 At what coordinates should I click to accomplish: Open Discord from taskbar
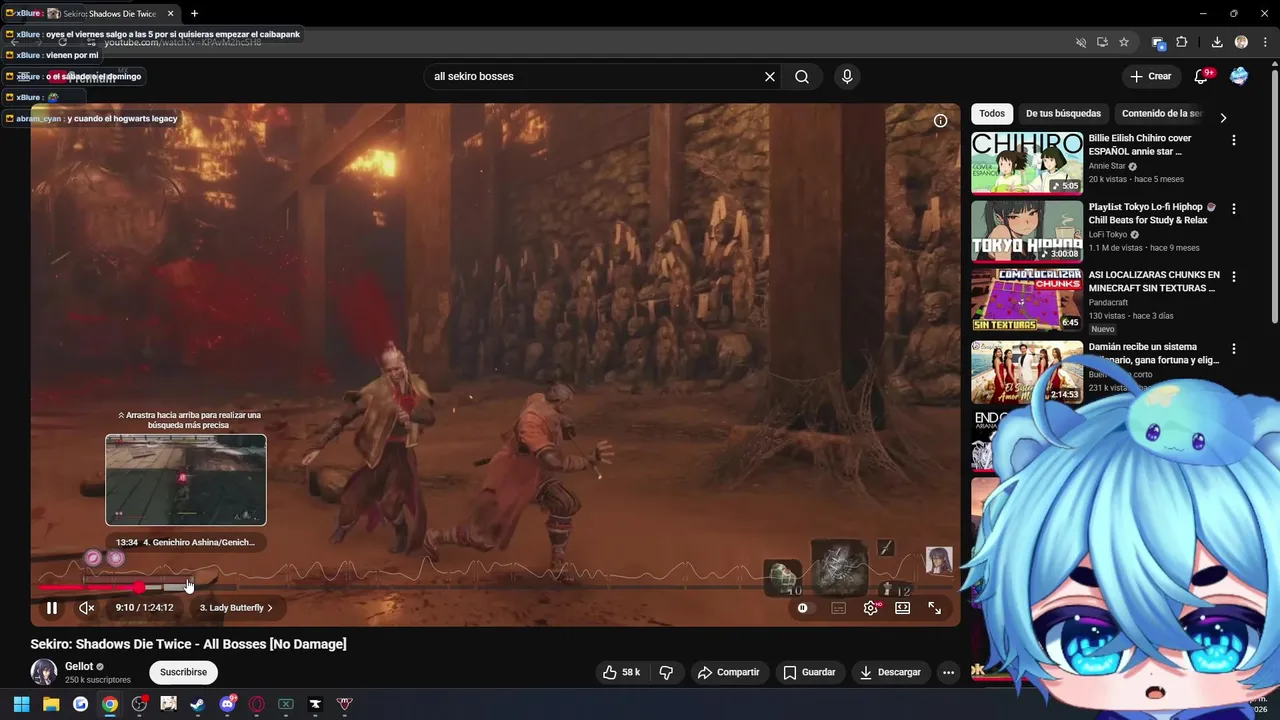[227, 704]
